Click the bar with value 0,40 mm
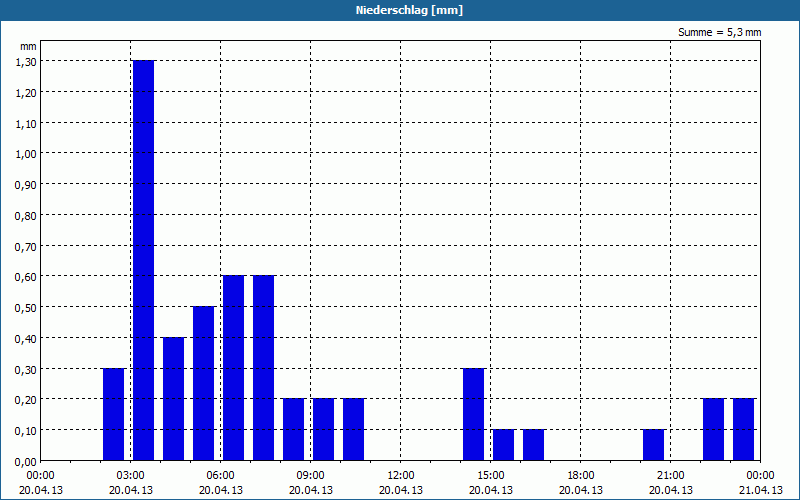This screenshot has width=800, height=500. tap(173, 399)
